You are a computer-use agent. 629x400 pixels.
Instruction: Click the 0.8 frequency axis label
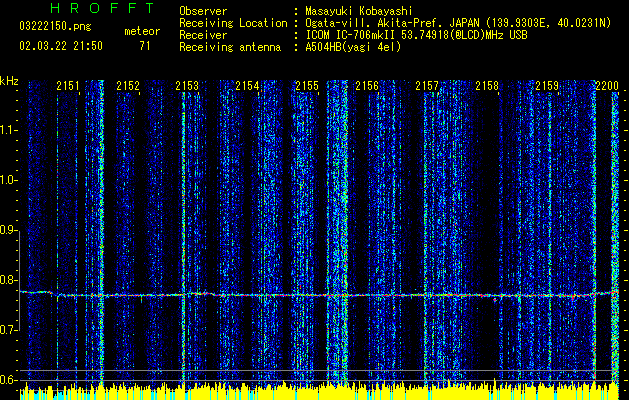point(8,280)
